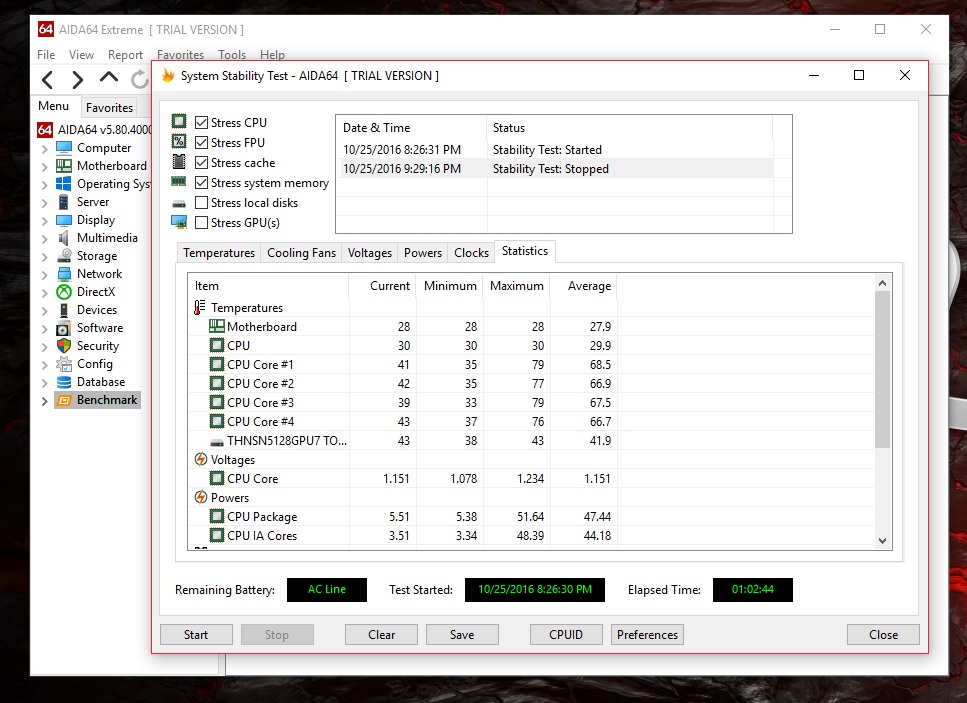
Task: Click the Operating System Windows icon
Action: (64, 184)
